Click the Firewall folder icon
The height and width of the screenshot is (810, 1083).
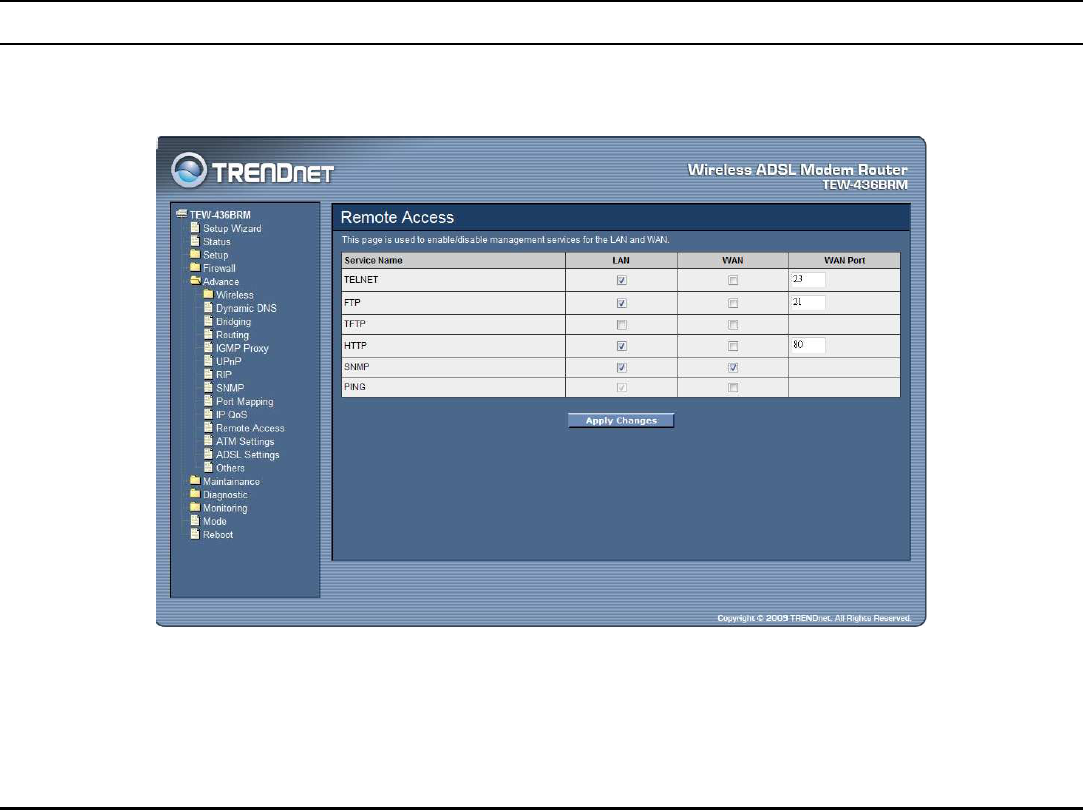point(195,267)
